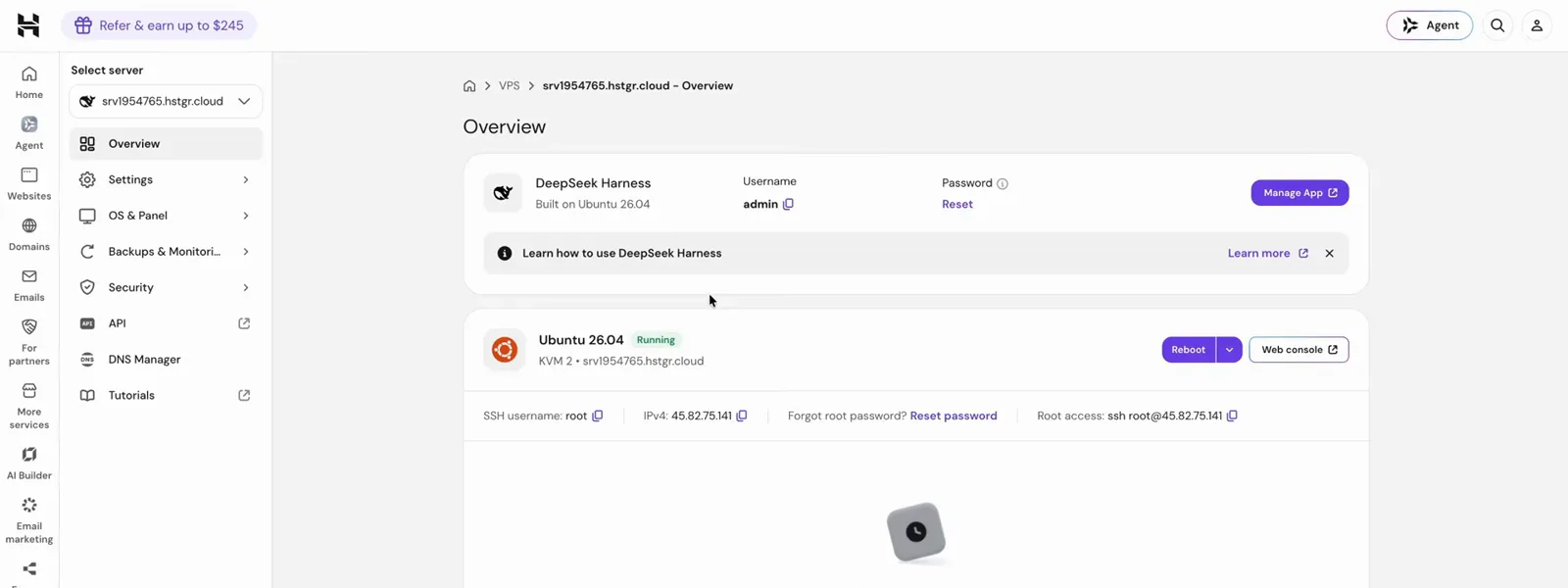The image size is (1568, 588).
Task: Click the Ubuntu logo icon
Action: click(x=505, y=349)
